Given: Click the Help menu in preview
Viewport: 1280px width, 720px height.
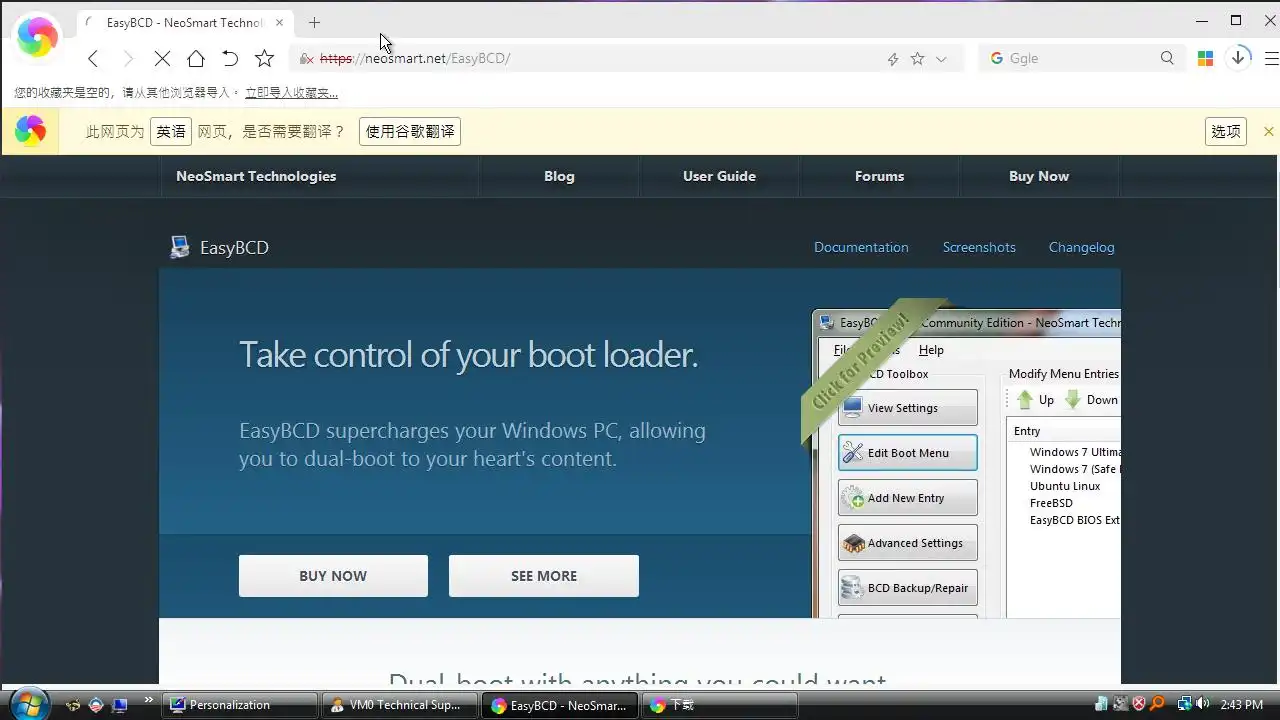Looking at the screenshot, I should pos(931,350).
